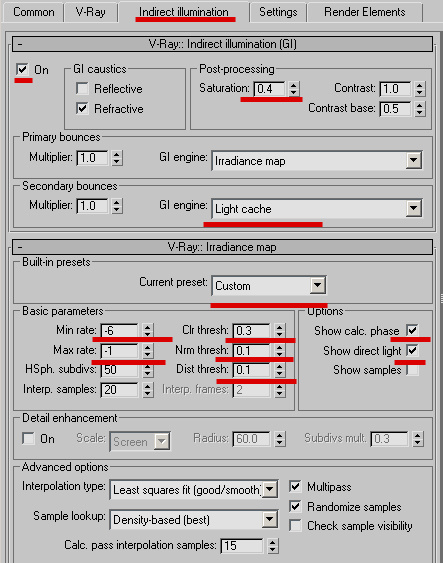
Task: Switch to the Settings tab
Action: pos(278,12)
